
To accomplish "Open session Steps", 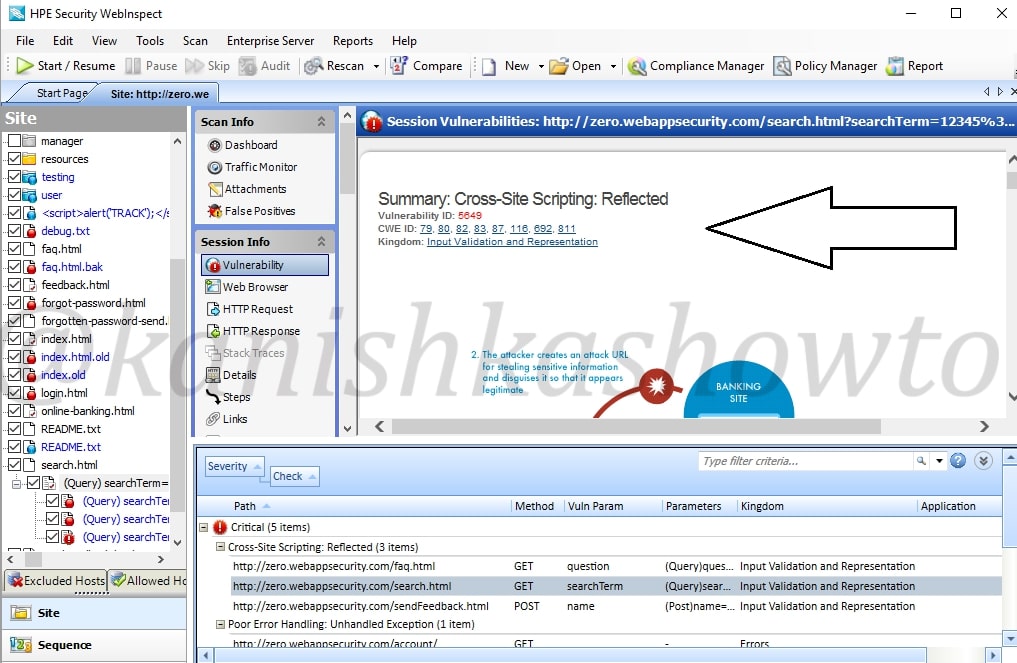I will click(x=228, y=397).
